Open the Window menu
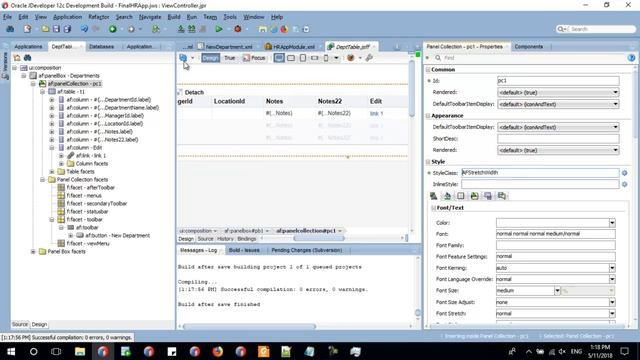640x360 pixels. point(253,17)
